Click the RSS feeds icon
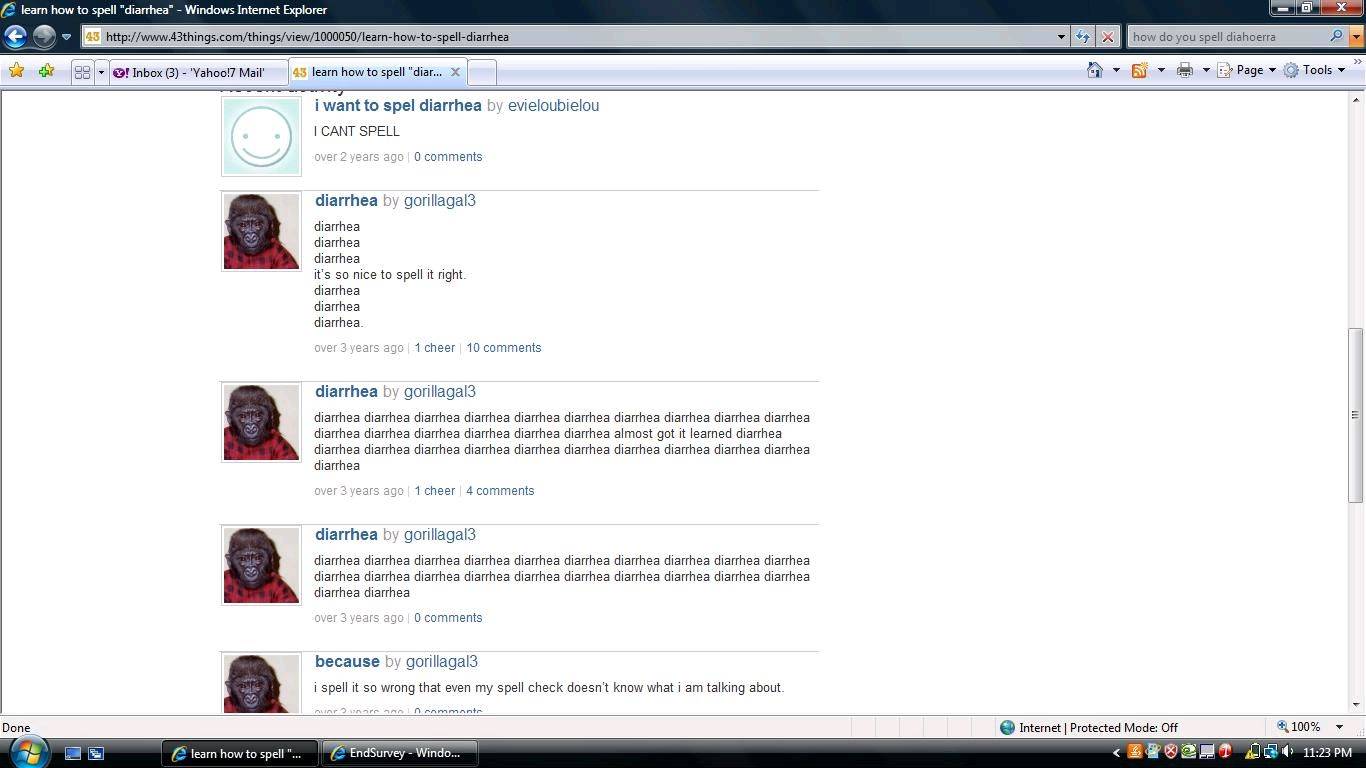This screenshot has height=768, width=1366. click(1139, 70)
